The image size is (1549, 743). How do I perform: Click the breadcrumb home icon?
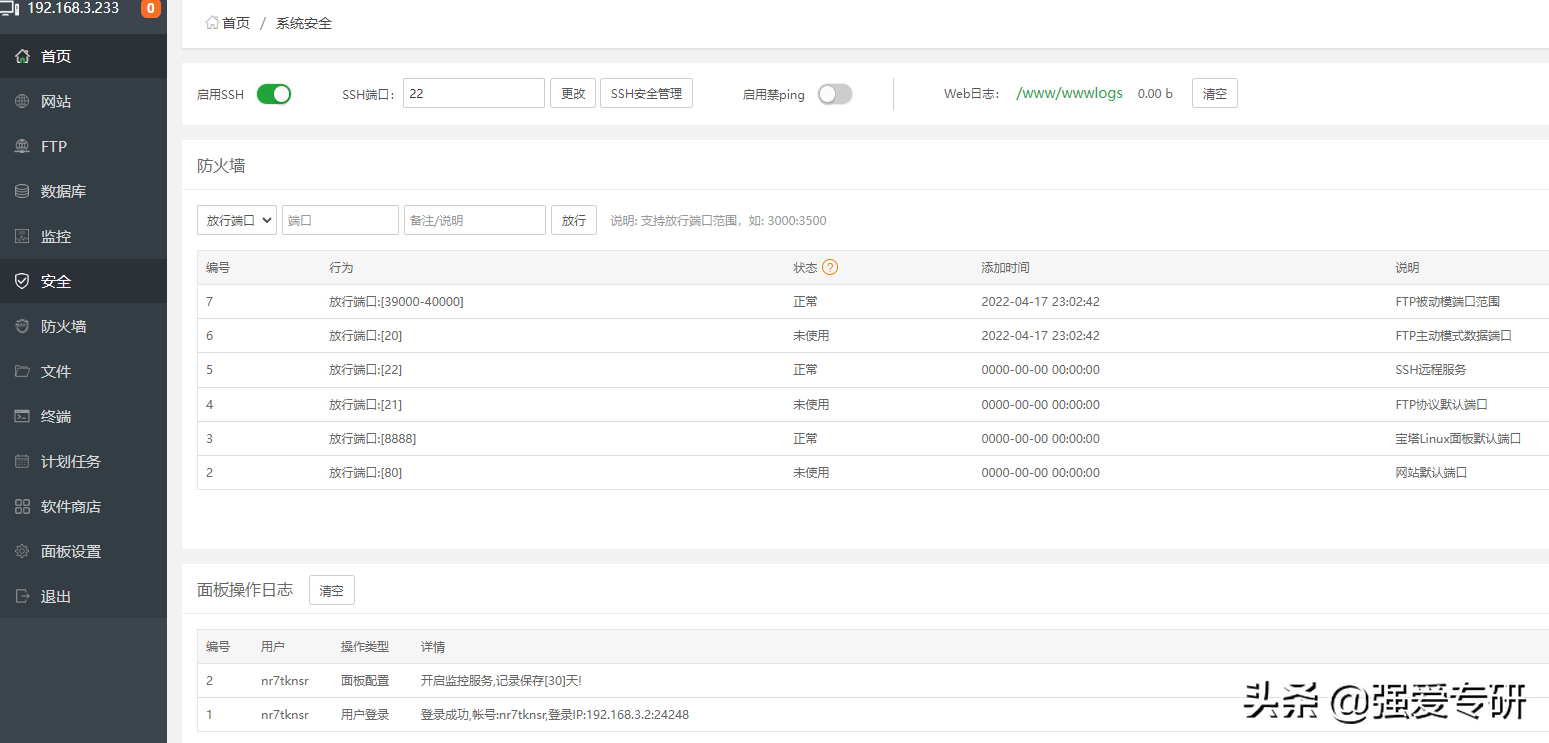coord(212,22)
